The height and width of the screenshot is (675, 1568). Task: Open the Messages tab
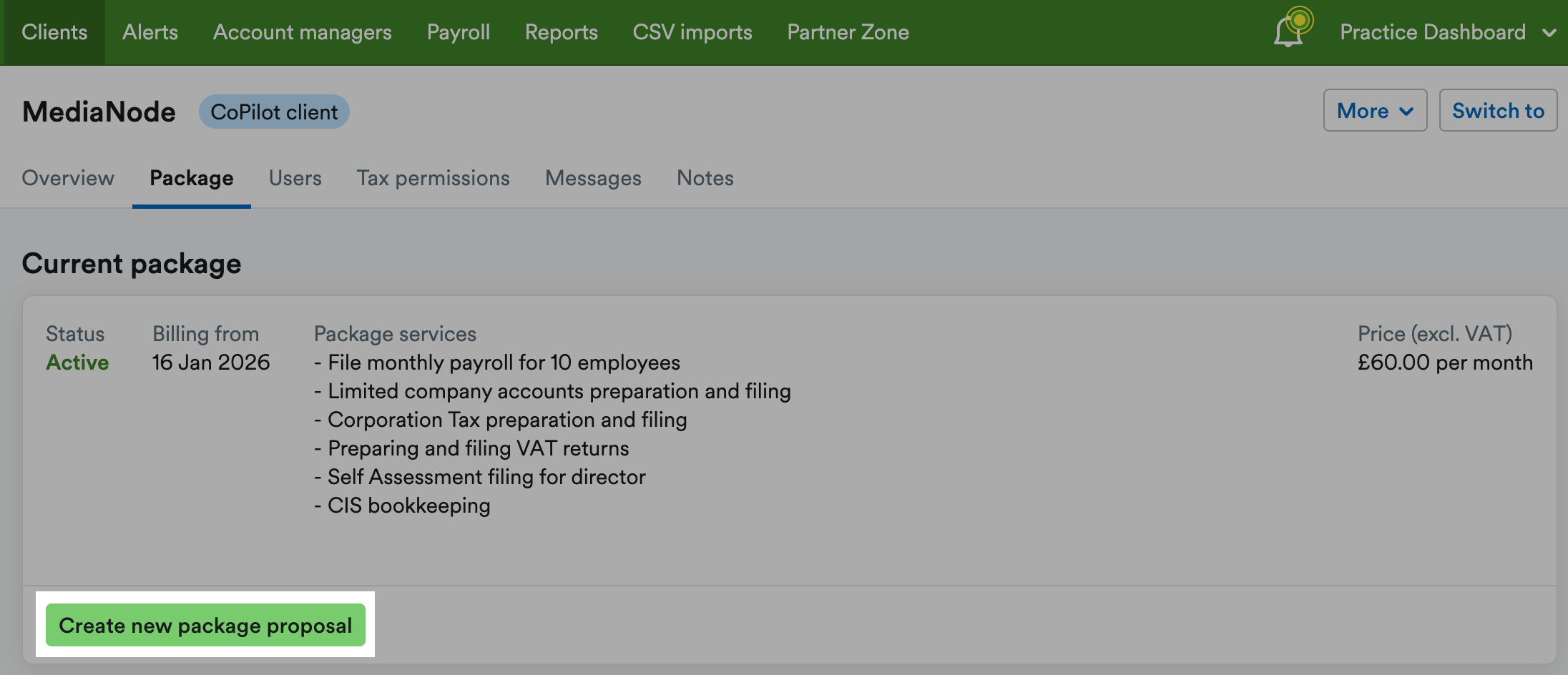[x=594, y=178]
